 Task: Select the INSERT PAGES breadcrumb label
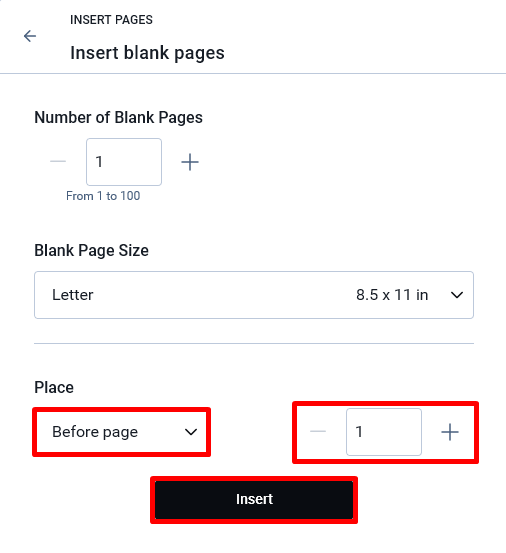(x=111, y=20)
